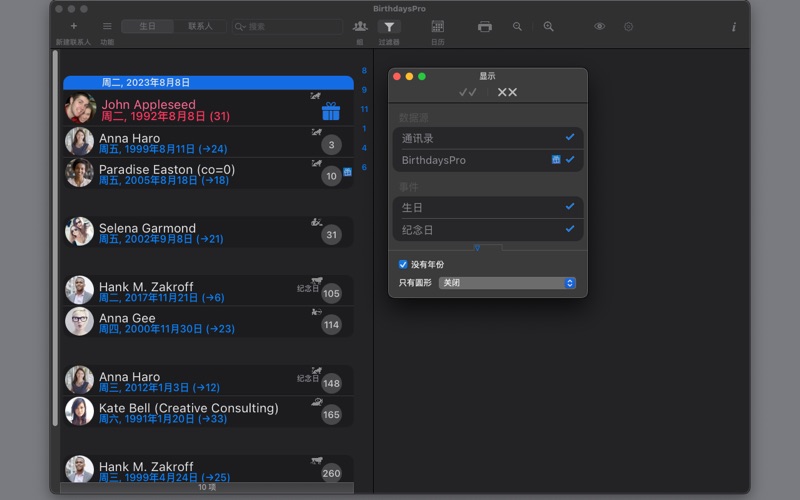The image size is (800, 500).
Task: Click the info icon at toolbar right
Action: coord(733,27)
